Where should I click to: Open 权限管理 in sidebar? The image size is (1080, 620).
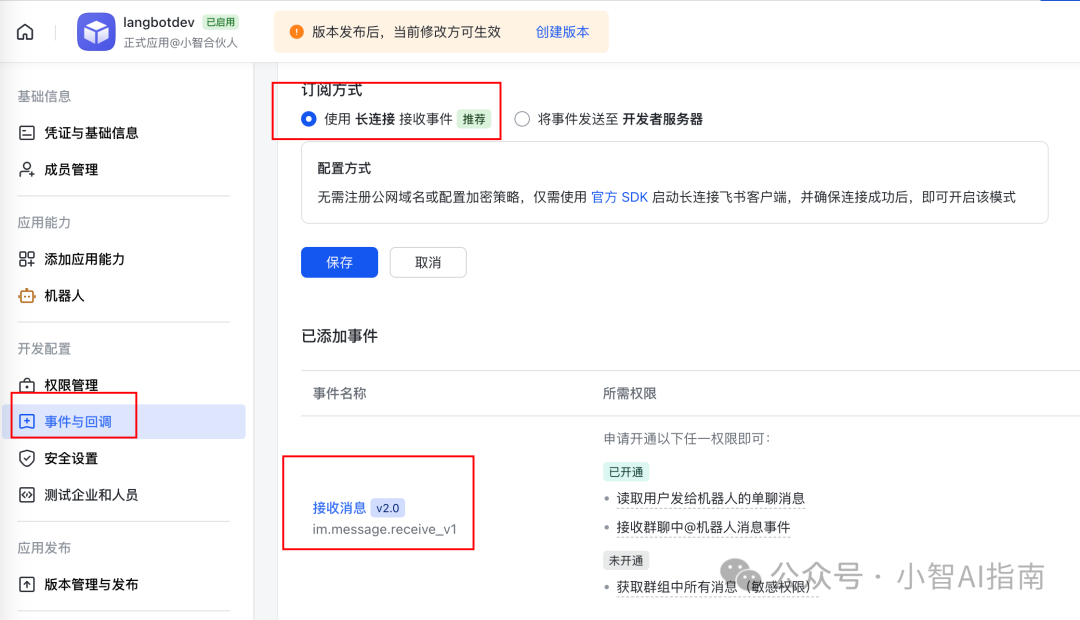coord(71,385)
